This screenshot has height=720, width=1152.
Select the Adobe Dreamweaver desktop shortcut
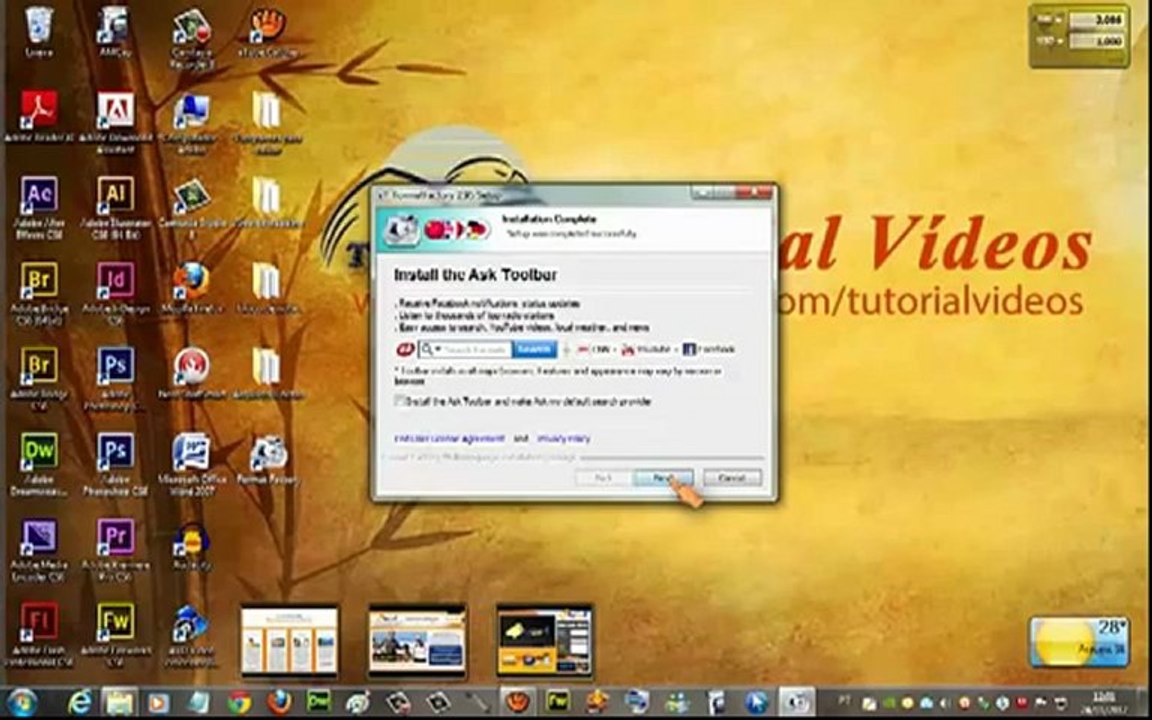(x=39, y=463)
